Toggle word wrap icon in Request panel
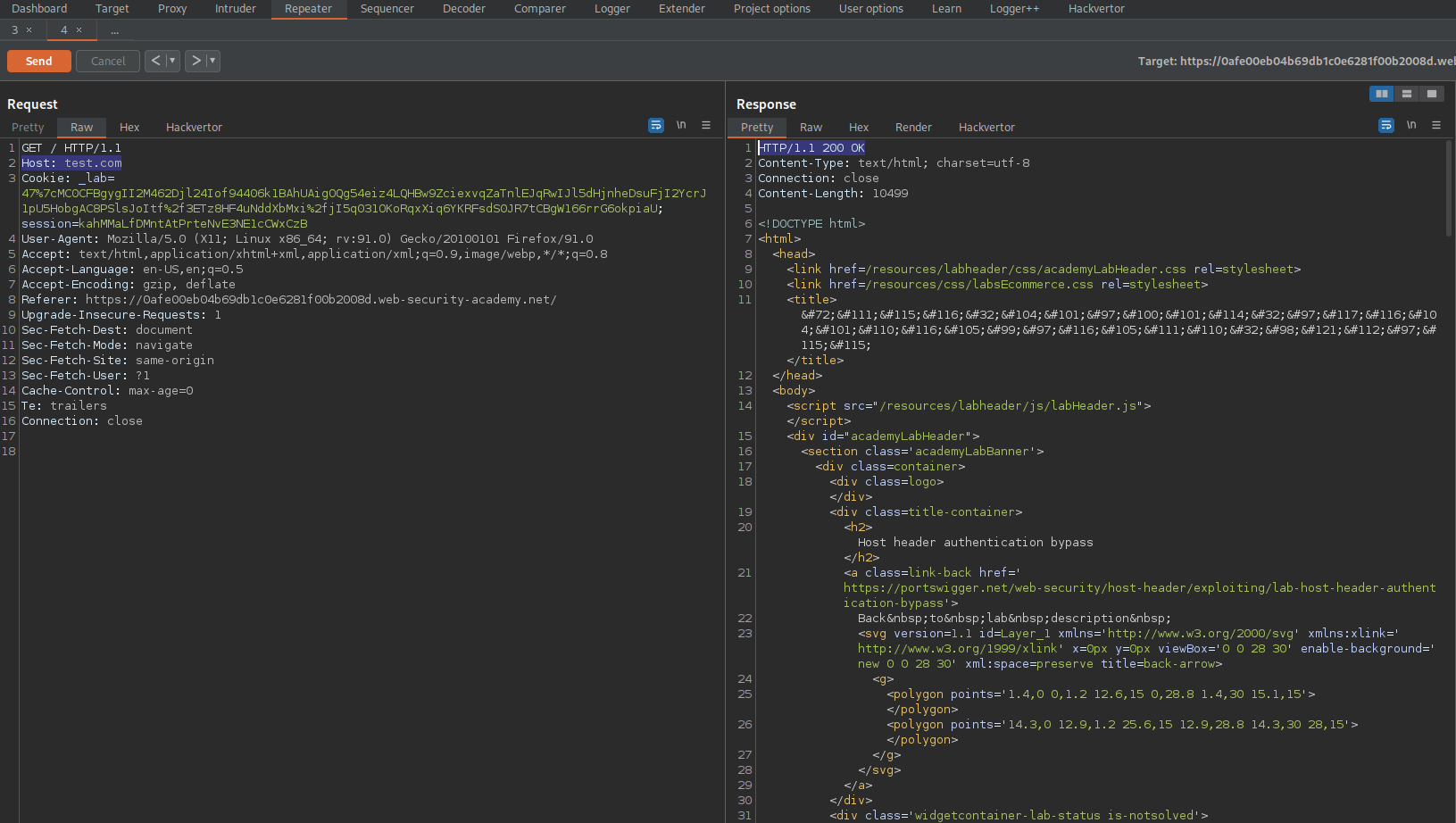Viewport: 1456px width, 823px height. [x=656, y=126]
